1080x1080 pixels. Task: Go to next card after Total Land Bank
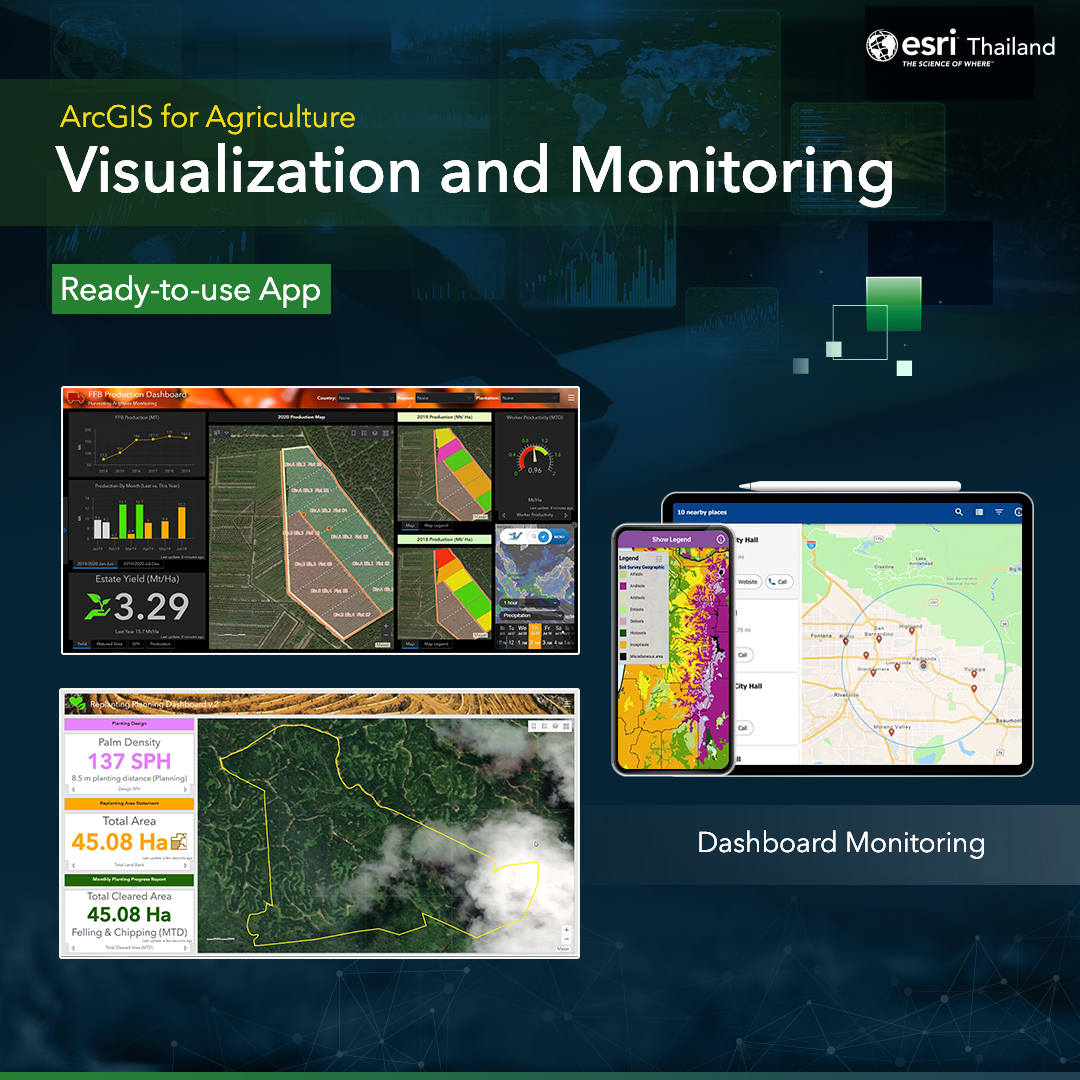click(185, 865)
